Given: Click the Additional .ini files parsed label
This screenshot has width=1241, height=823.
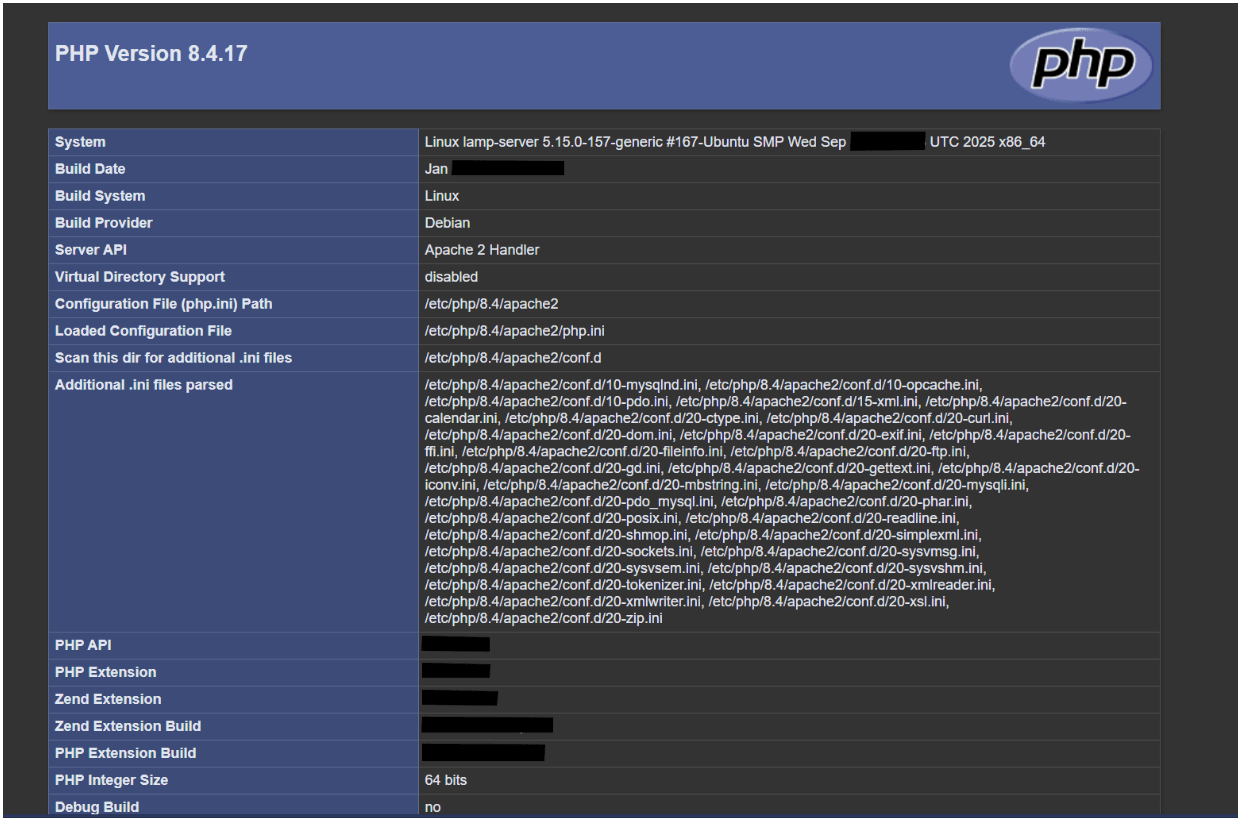Looking at the screenshot, I should coord(144,385).
